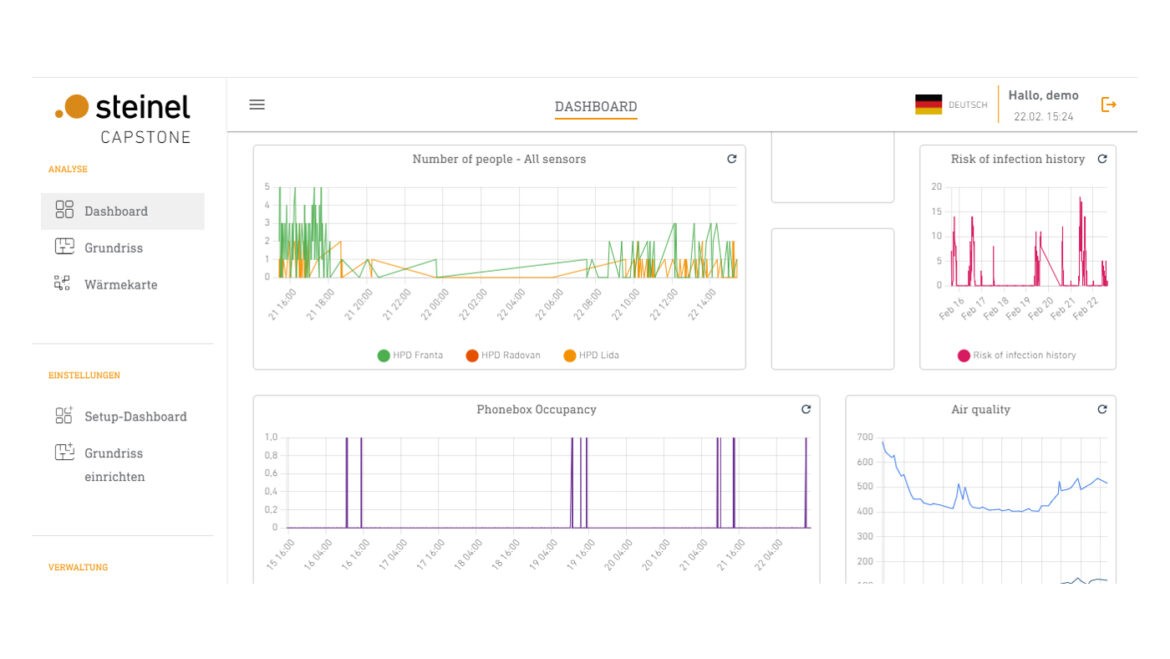Select the DASHBOARD tab heading
The height and width of the screenshot is (659, 1170).
pos(596,107)
